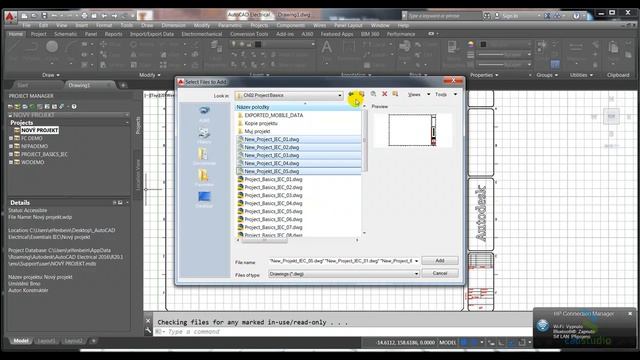
Task: Select the History place icon in the dialog sidebar
Action: click(x=204, y=135)
